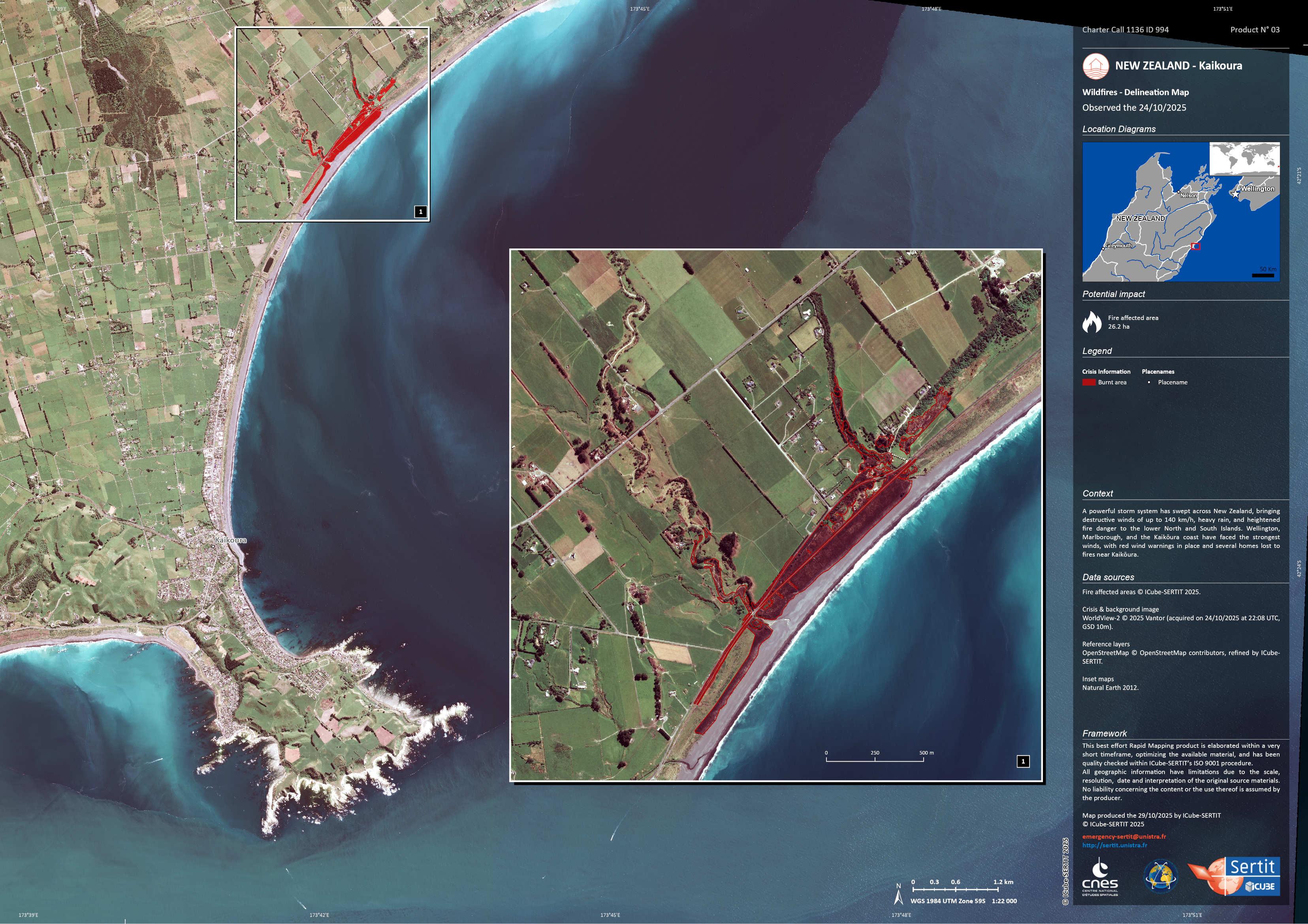Click the Charter house logo icon
This screenshot has height=924, width=1308.
1095,66
